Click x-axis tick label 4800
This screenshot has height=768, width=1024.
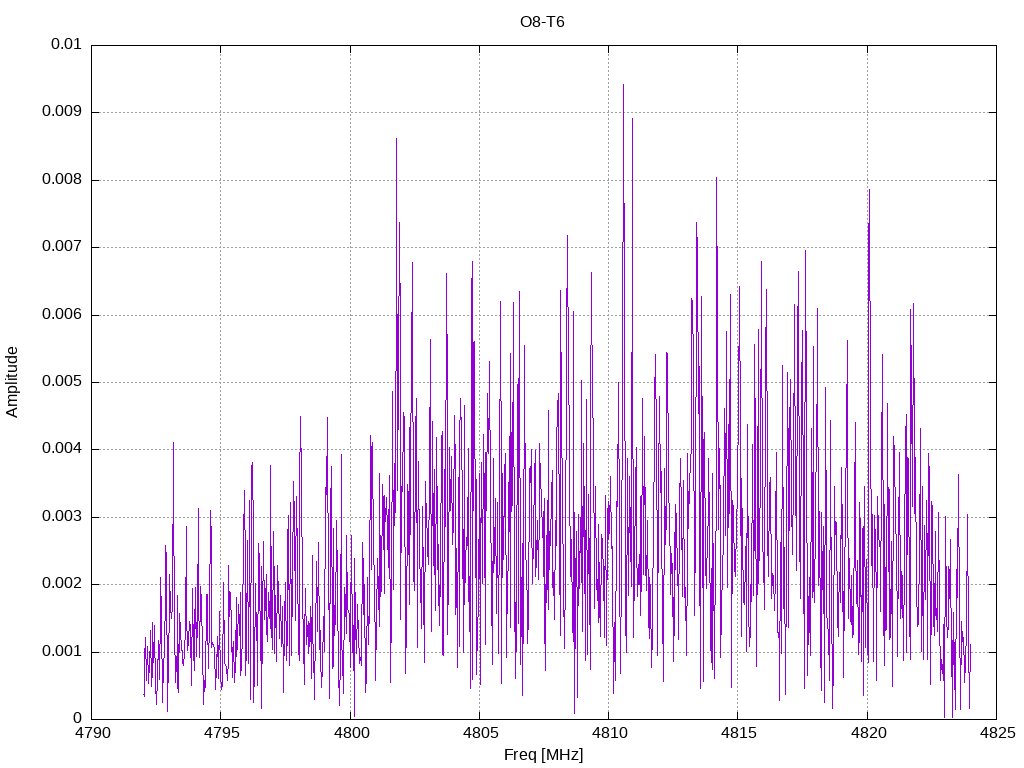(351, 733)
